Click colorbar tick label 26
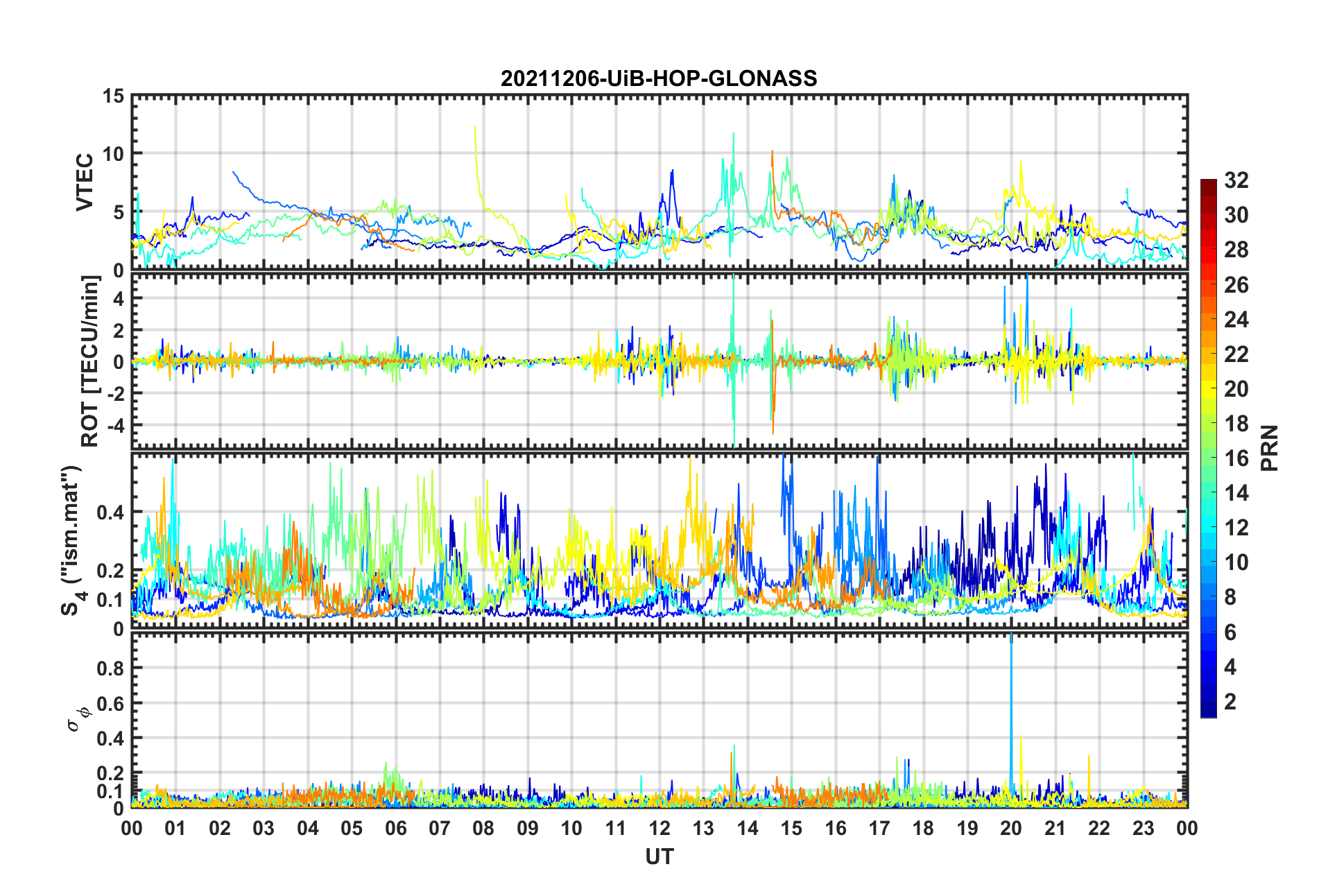1319x896 pixels. click(1236, 285)
